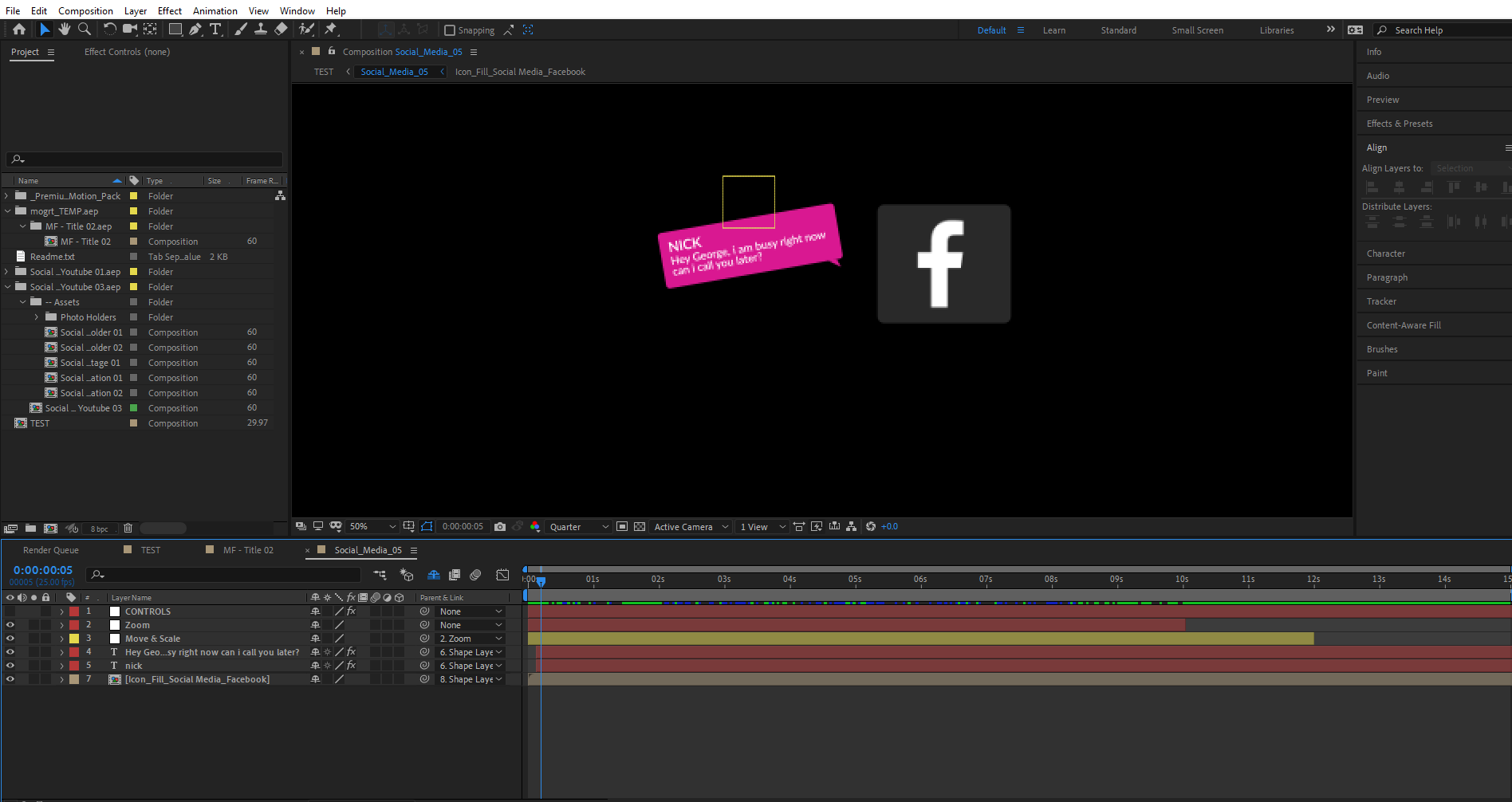Expand the Photo Holders folder
This screenshot has width=1512, height=802.
[37, 317]
